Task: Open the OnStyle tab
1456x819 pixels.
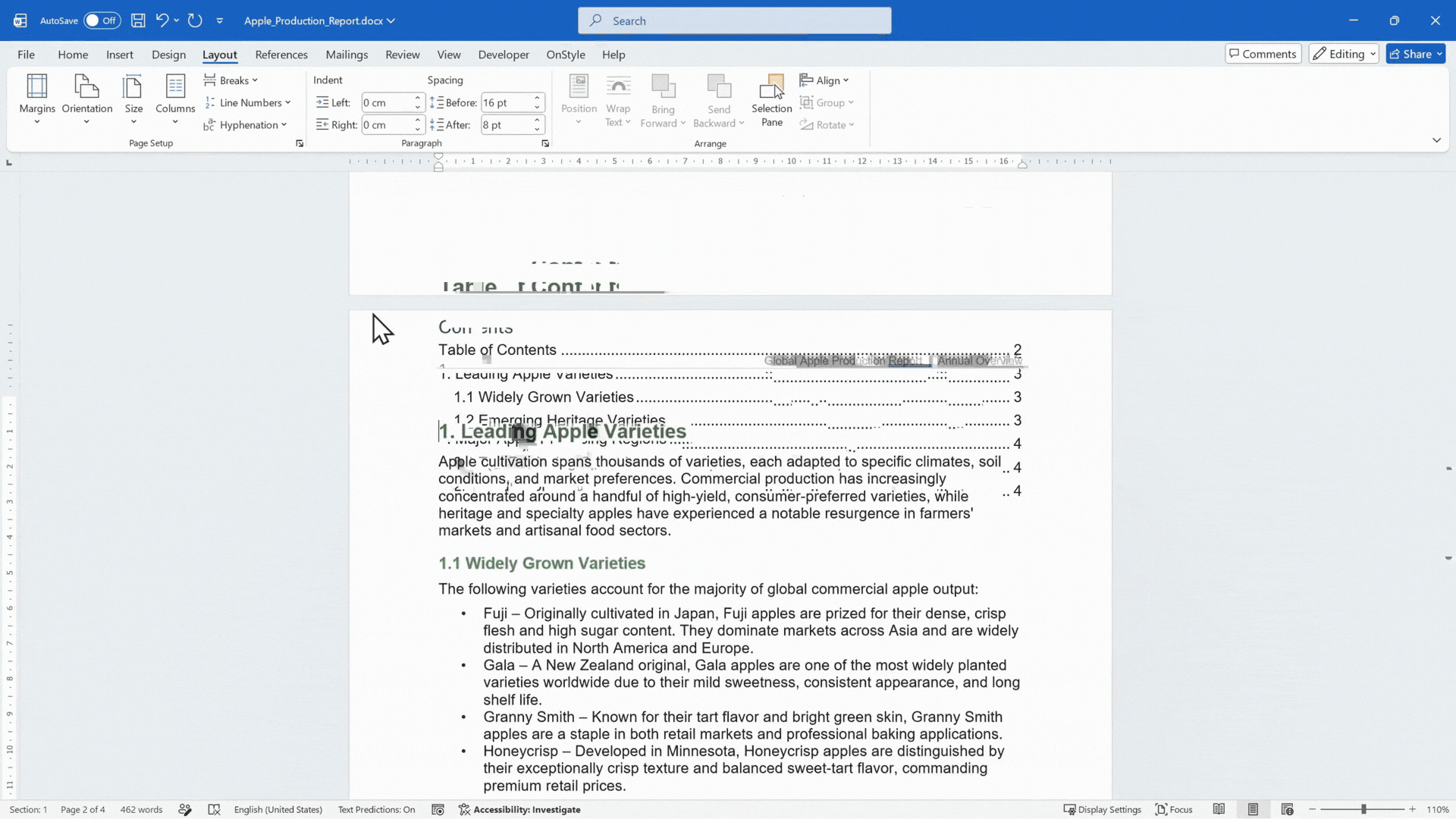Action: click(x=566, y=55)
